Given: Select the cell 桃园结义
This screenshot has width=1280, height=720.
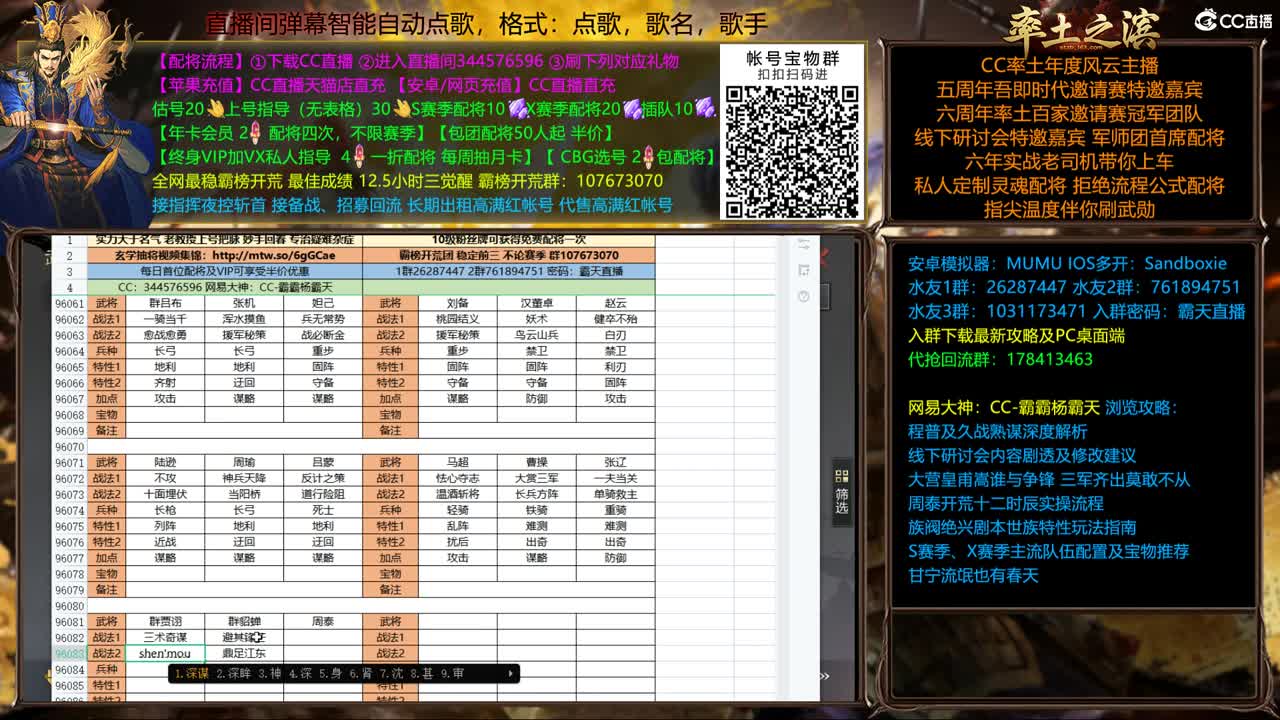Looking at the screenshot, I should click(x=458, y=319).
